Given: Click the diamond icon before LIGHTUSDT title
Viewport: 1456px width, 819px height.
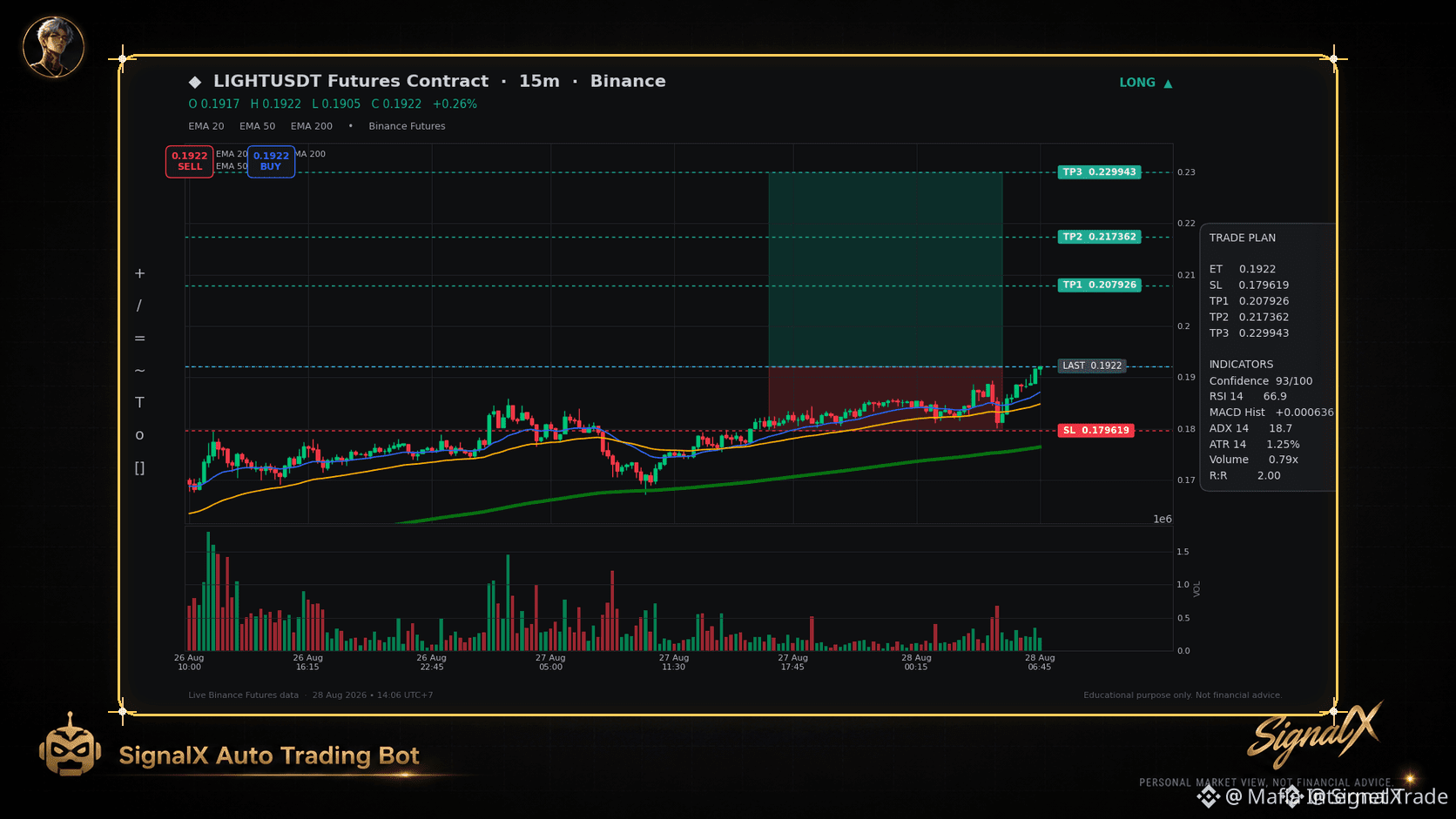Looking at the screenshot, I should point(195,82).
